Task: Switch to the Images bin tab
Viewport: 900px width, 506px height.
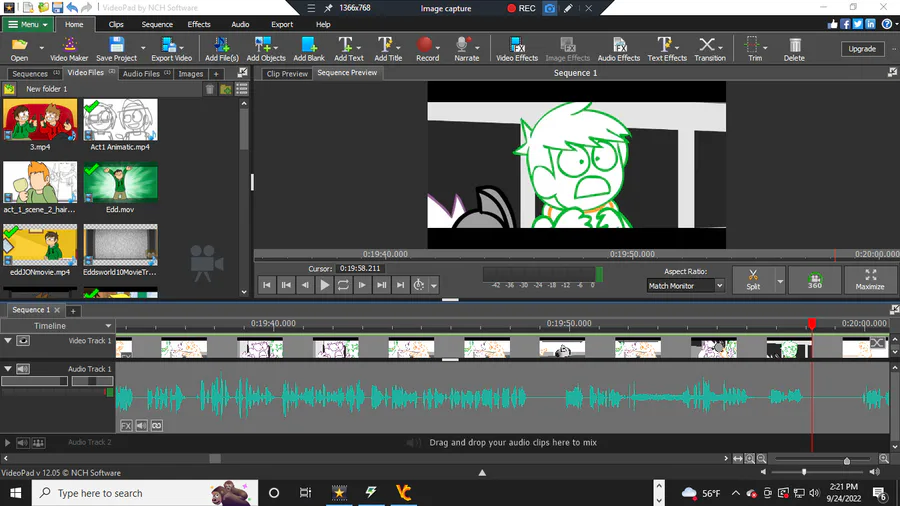Action: point(191,73)
